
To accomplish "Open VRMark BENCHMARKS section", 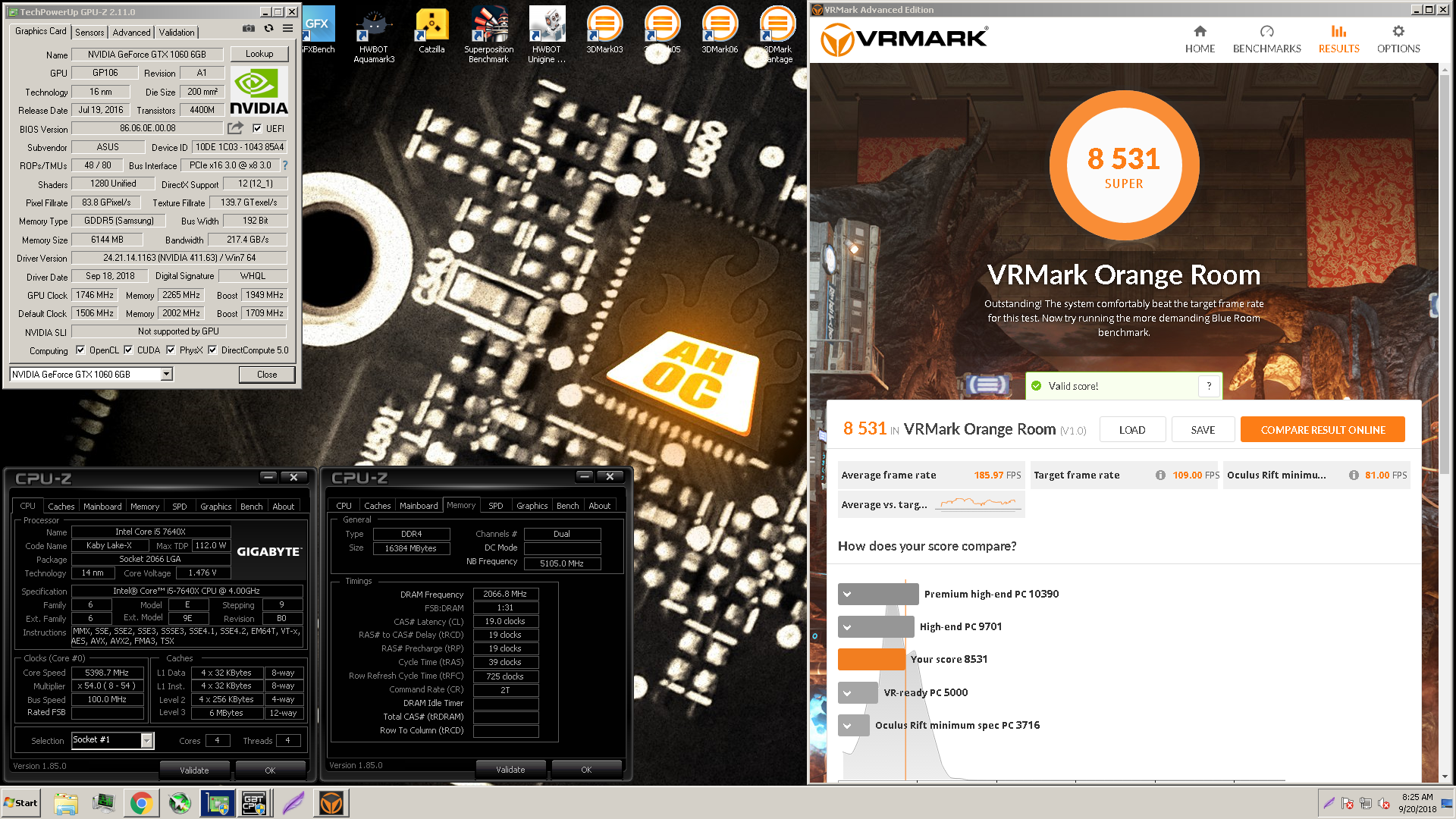I will point(1266,39).
